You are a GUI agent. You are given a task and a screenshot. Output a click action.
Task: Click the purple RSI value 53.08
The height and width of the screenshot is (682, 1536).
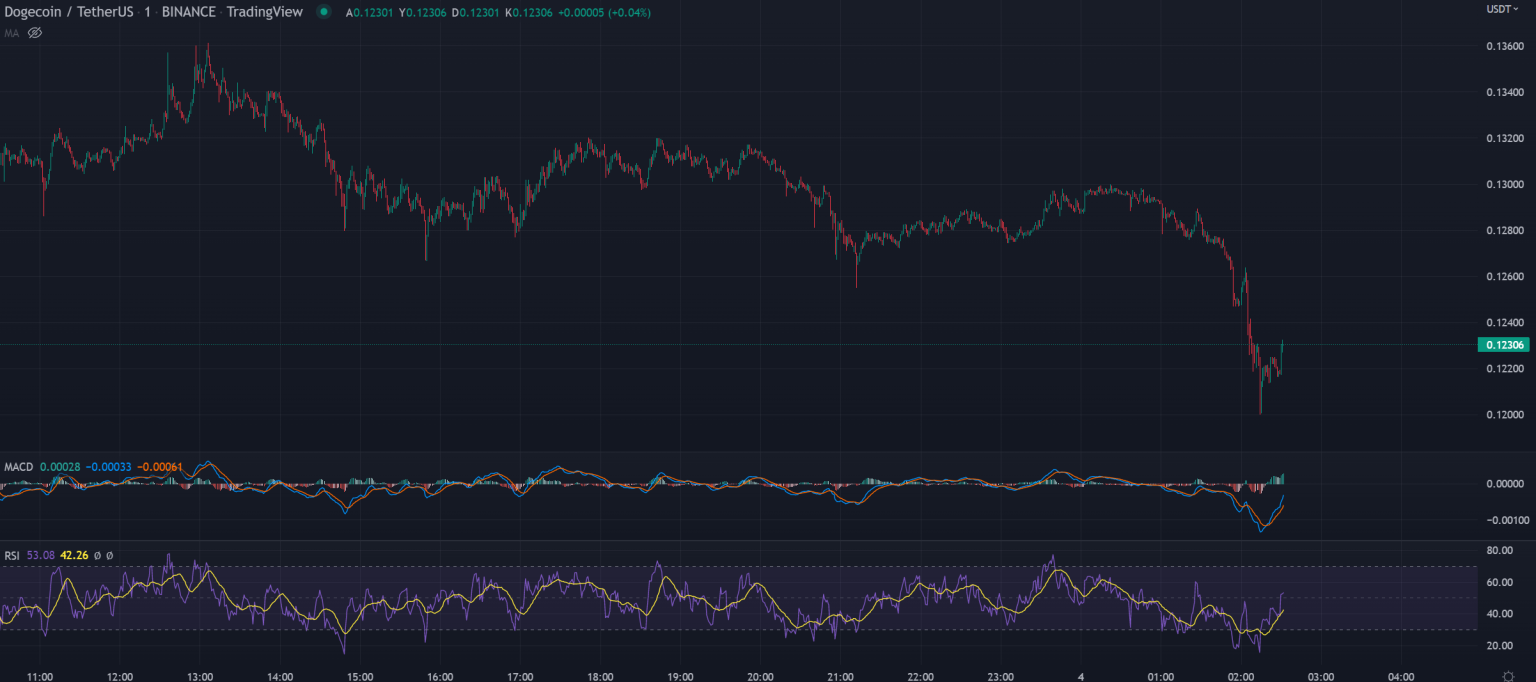[x=41, y=555]
